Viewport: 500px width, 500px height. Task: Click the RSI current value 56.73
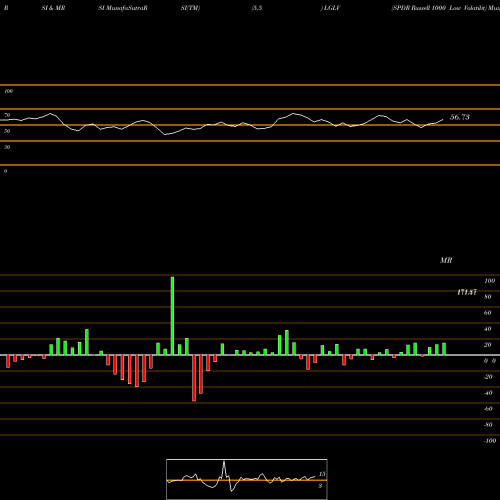click(460, 117)
